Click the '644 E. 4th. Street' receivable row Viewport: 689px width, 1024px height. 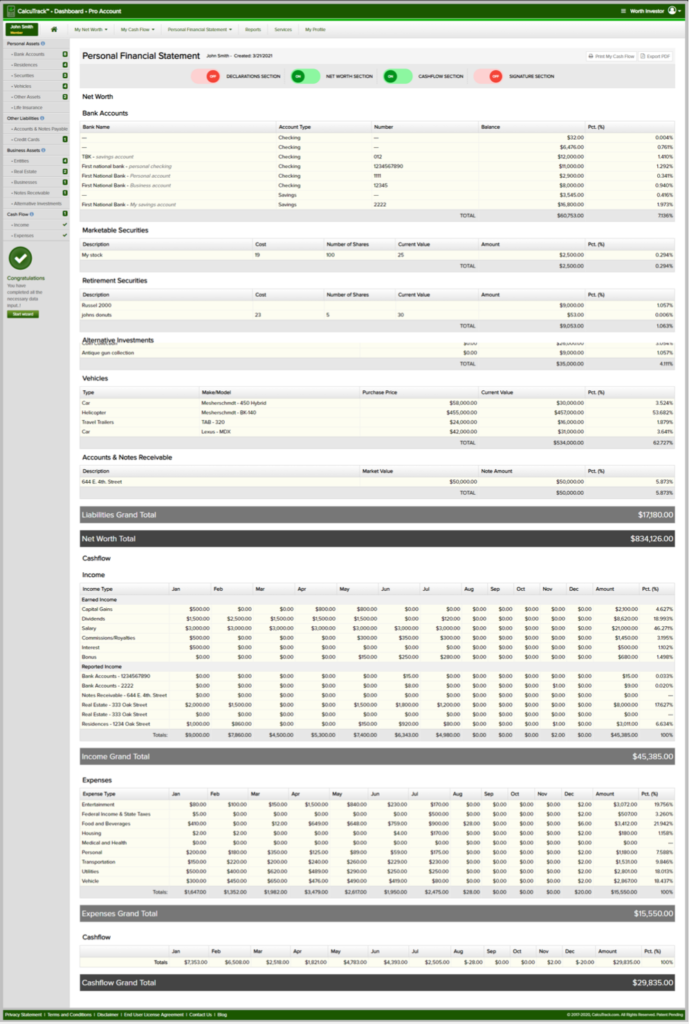377,482
